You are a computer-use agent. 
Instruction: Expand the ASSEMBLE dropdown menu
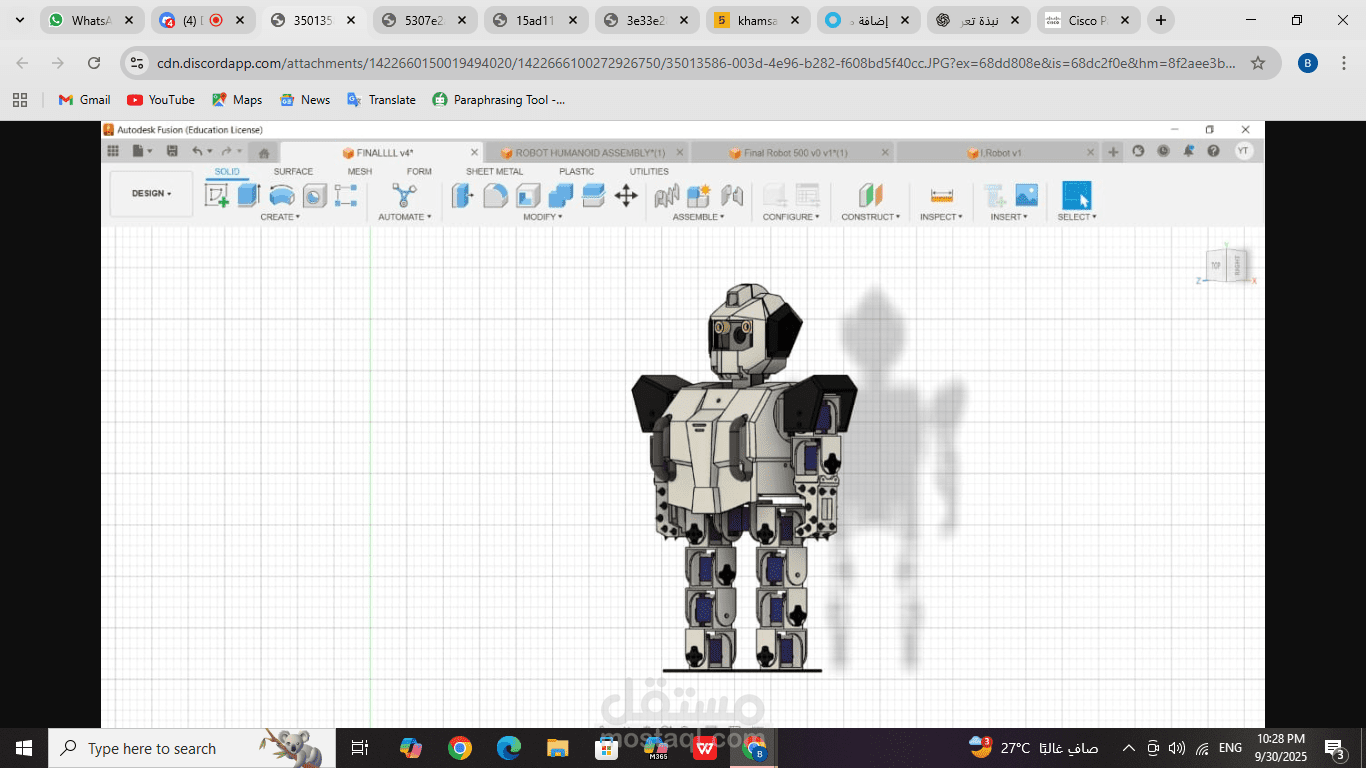[698, 217]
